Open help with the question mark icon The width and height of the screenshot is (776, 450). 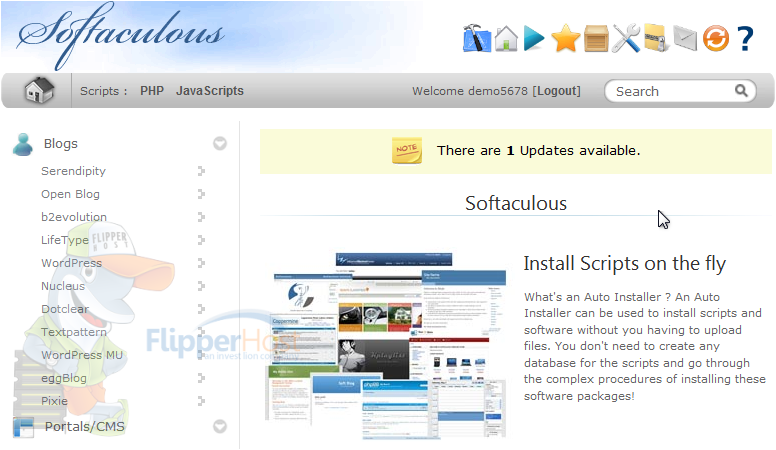coord(745,38)
